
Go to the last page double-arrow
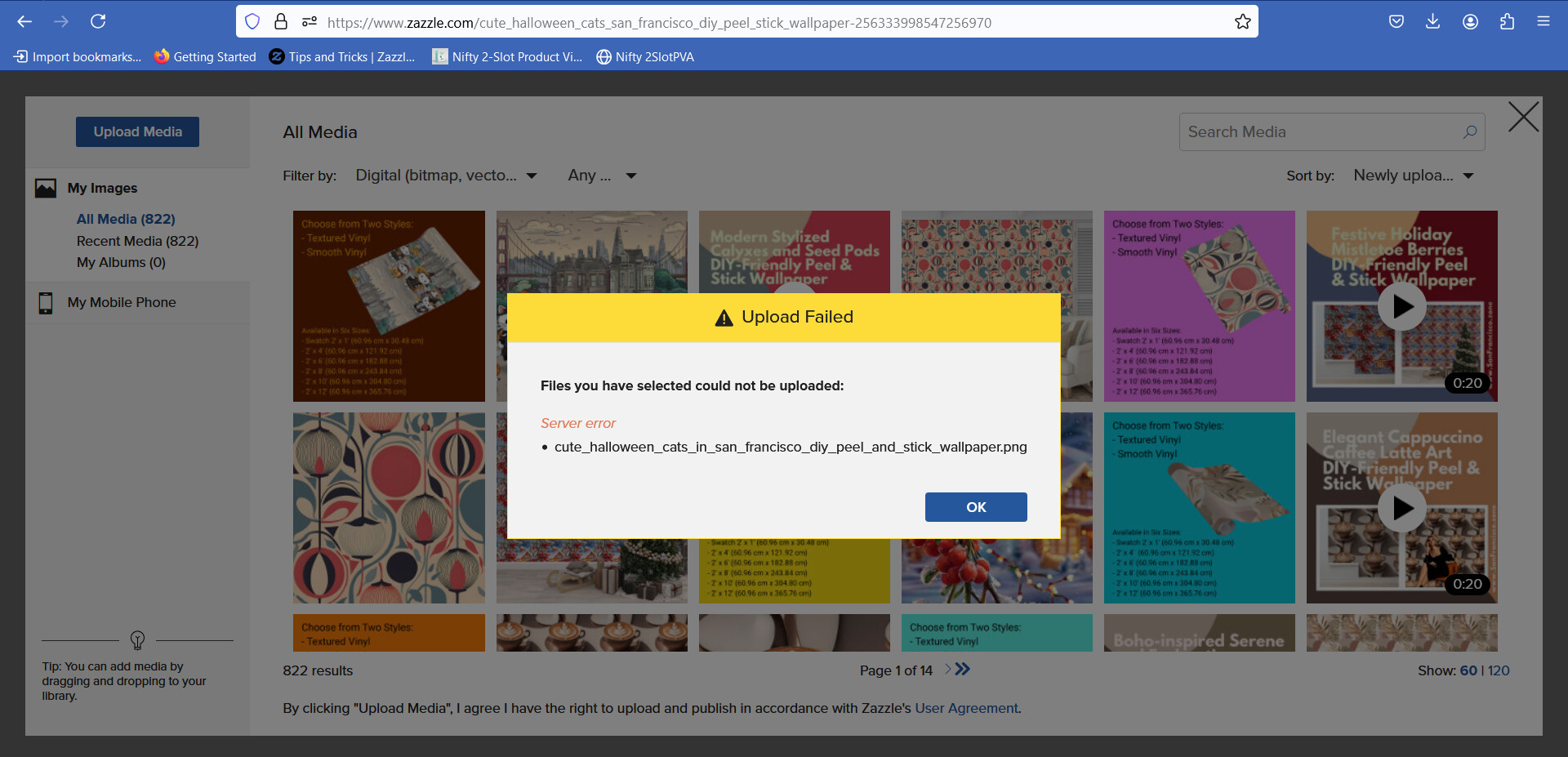(964, 670)
